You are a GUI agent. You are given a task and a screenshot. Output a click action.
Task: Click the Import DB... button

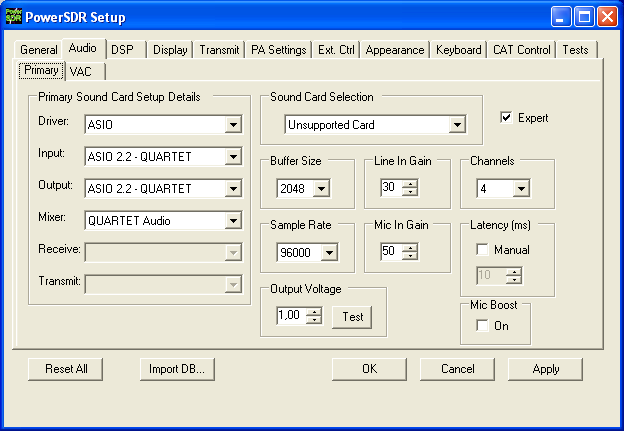[177, 368]
